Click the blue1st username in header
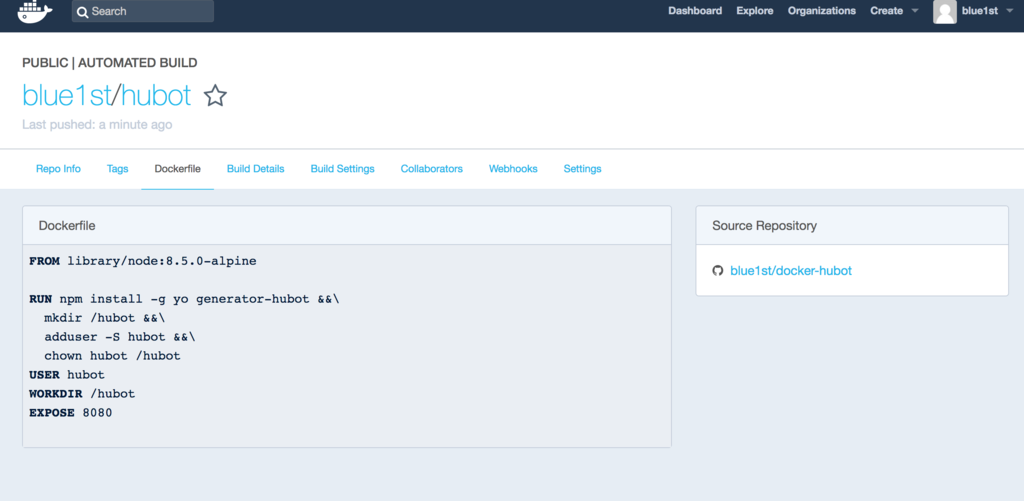This screenshot has width=1024, height=501. coord(980,10)
